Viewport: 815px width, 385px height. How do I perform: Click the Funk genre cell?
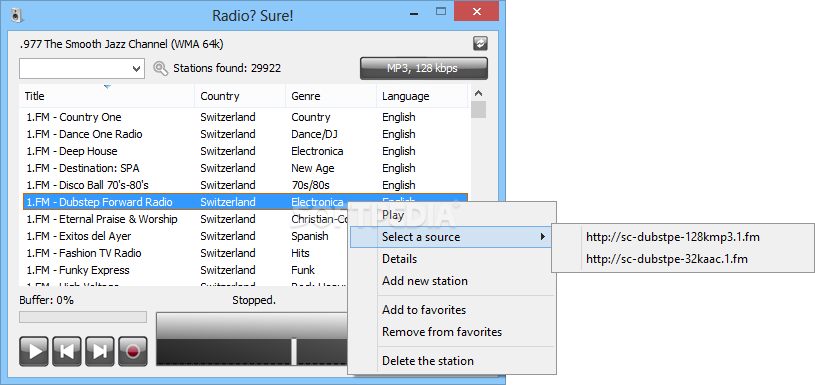pyautogui.click(x=303, y=270)
